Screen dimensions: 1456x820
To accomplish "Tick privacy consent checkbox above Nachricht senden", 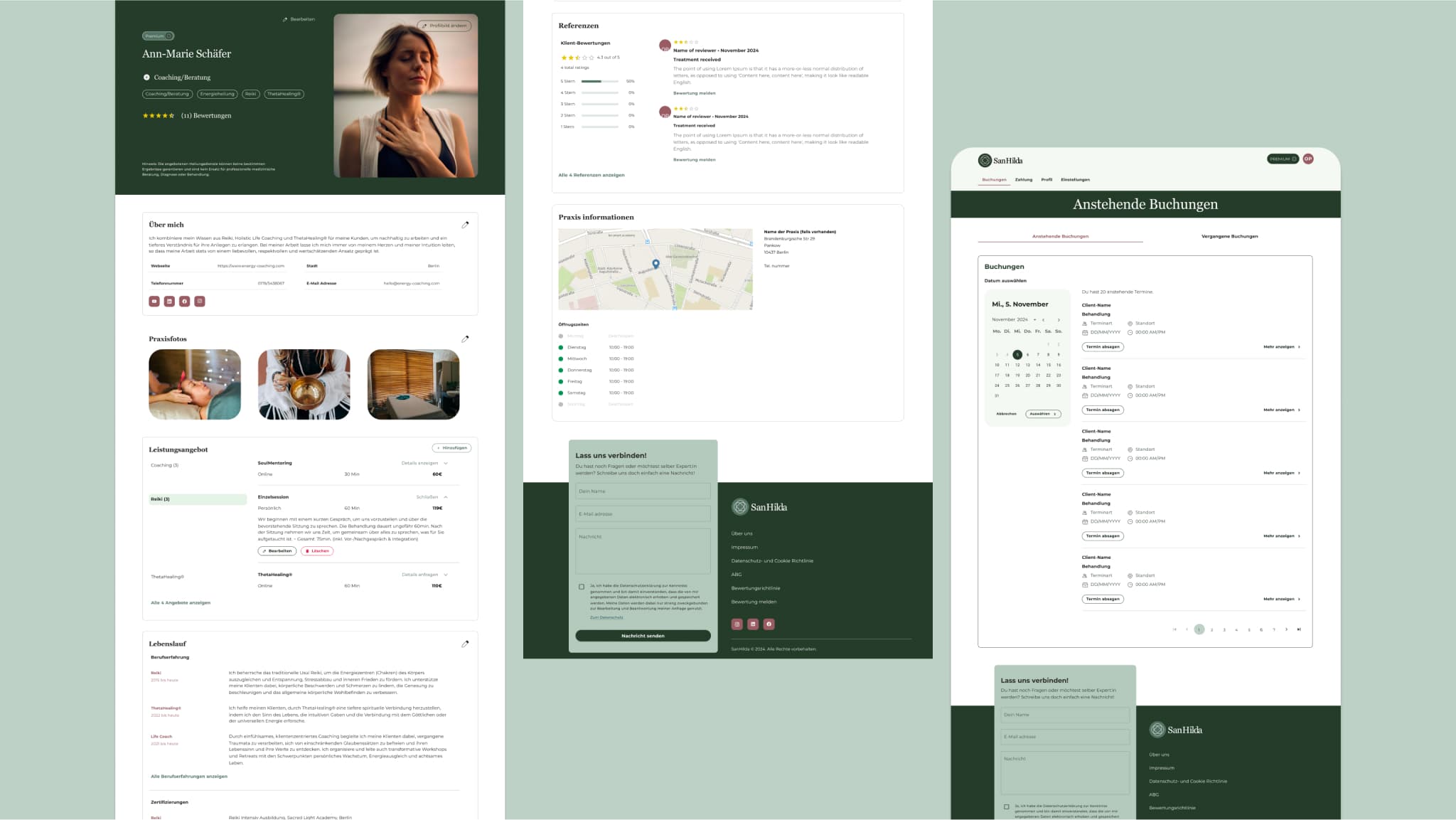I will tap(582, 587).
